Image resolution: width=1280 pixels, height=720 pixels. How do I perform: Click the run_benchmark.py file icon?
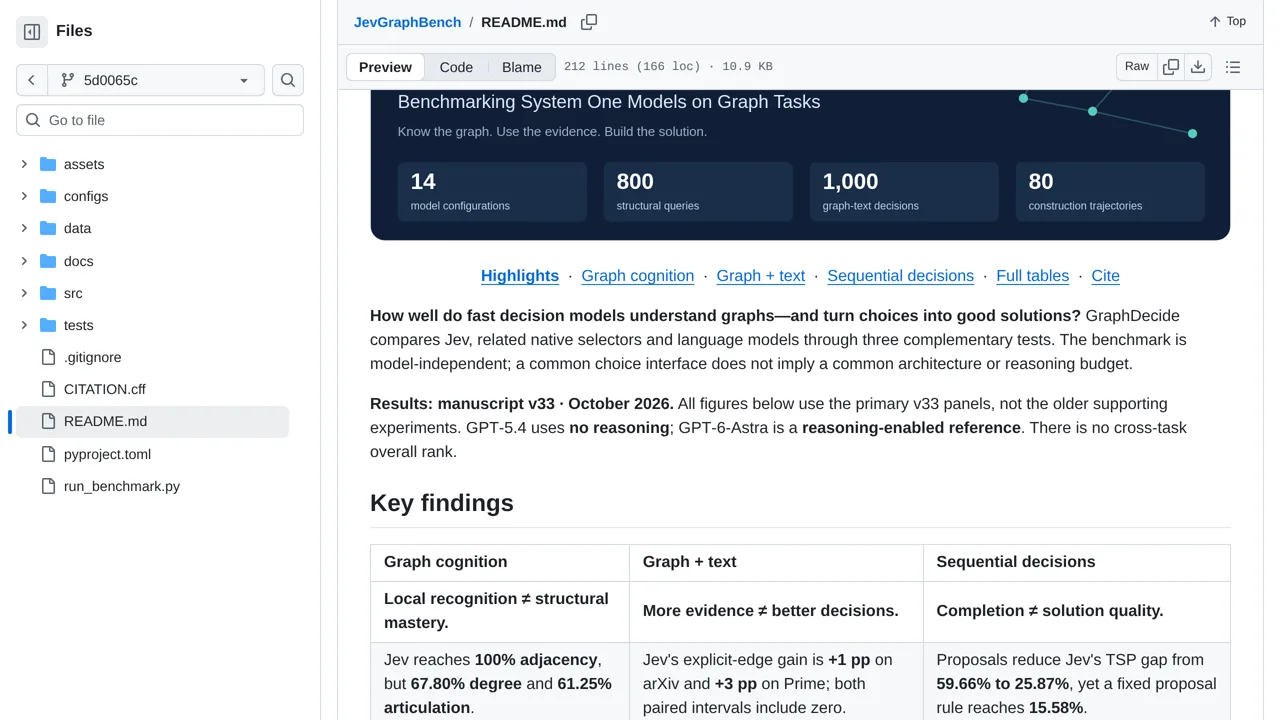point(48,487)
